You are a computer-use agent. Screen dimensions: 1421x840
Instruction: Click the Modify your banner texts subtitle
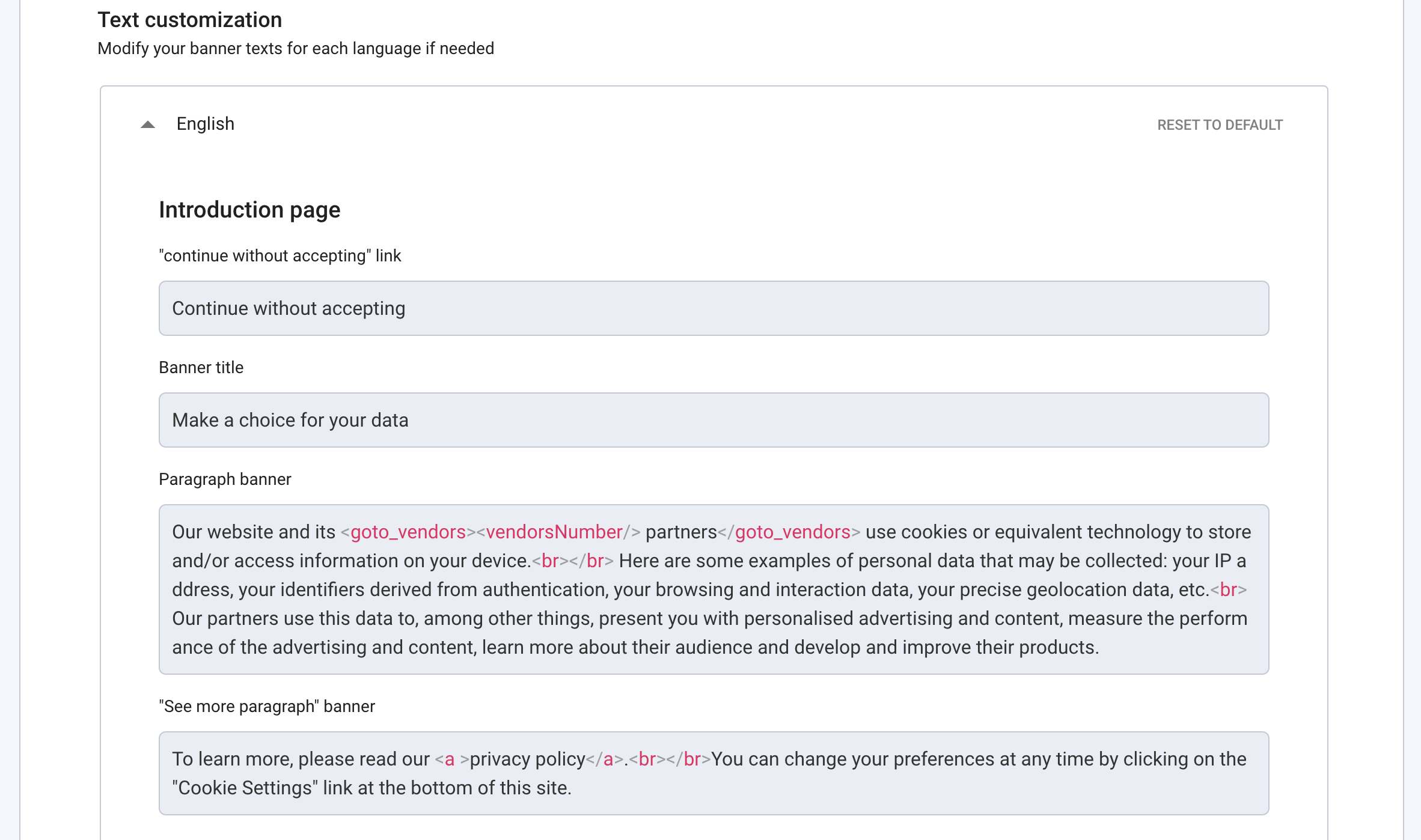tap(296, 49)
